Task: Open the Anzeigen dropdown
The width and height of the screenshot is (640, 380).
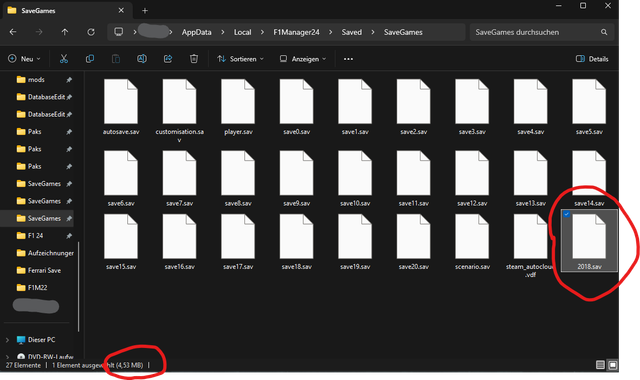Action: point(303,59)
